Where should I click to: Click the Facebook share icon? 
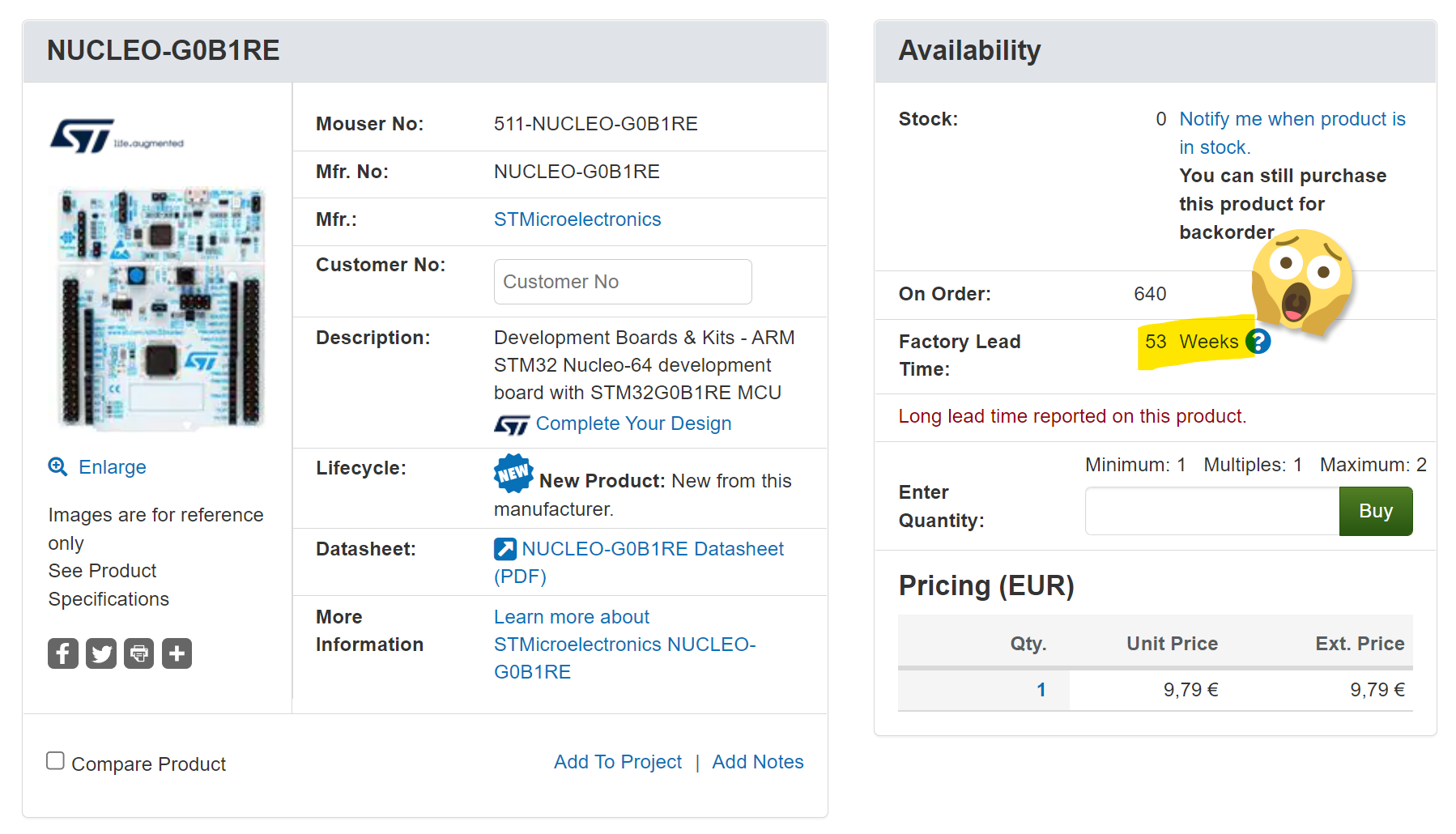click(63, 653)
